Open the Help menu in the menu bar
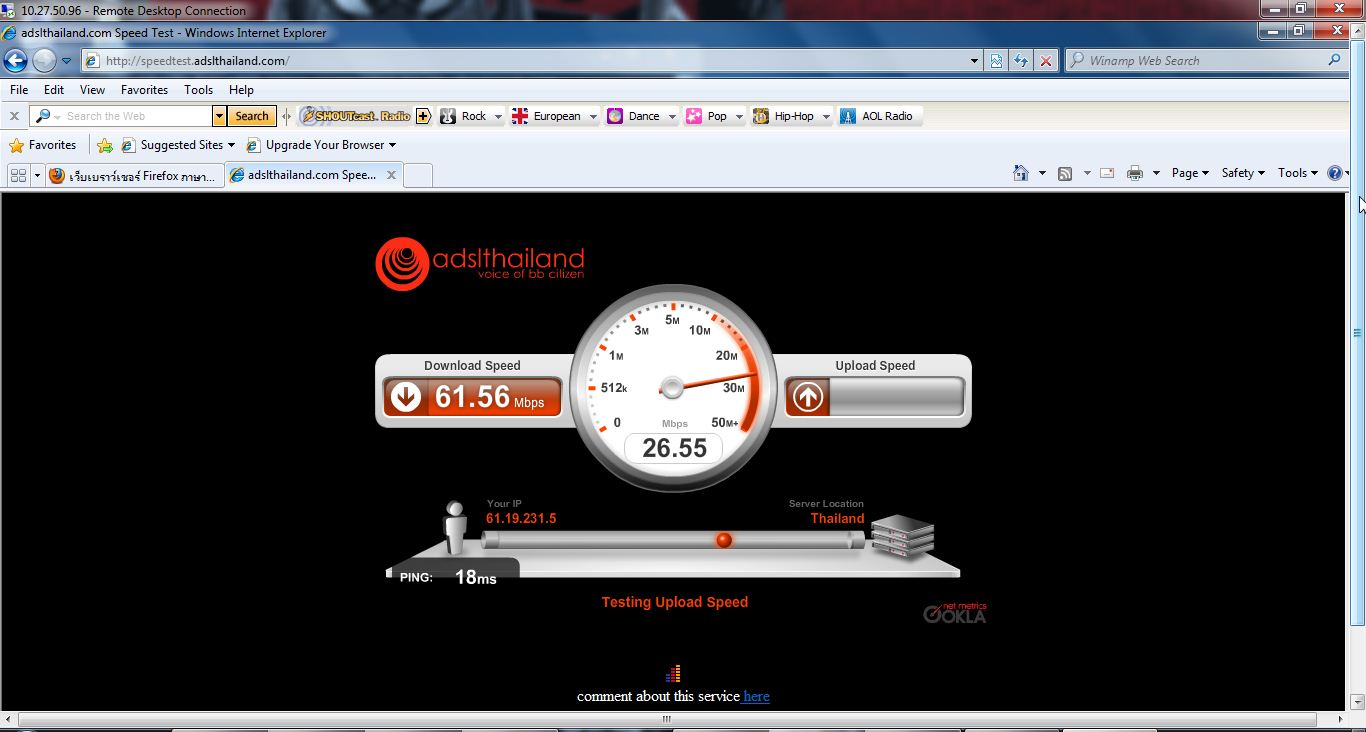The height and width of the screenshot is (732, 1366). click(x=241, y=90)
